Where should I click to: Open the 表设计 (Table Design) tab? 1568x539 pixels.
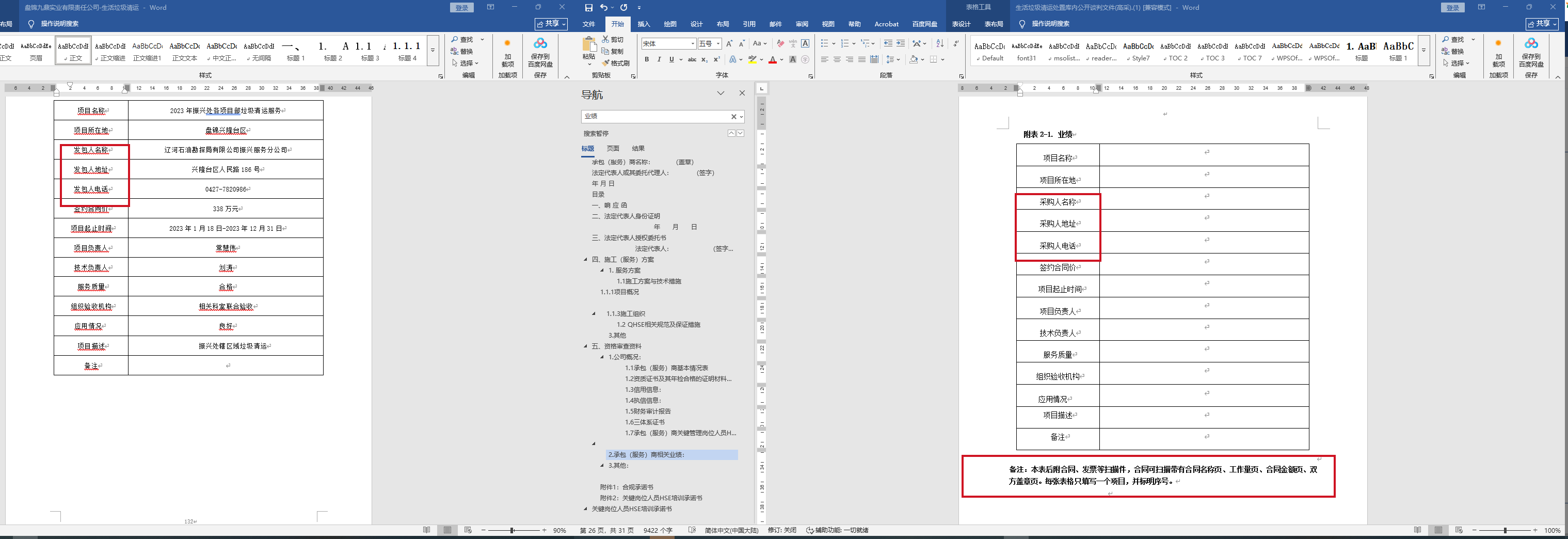pyautogui.click(x=961, y=24)
